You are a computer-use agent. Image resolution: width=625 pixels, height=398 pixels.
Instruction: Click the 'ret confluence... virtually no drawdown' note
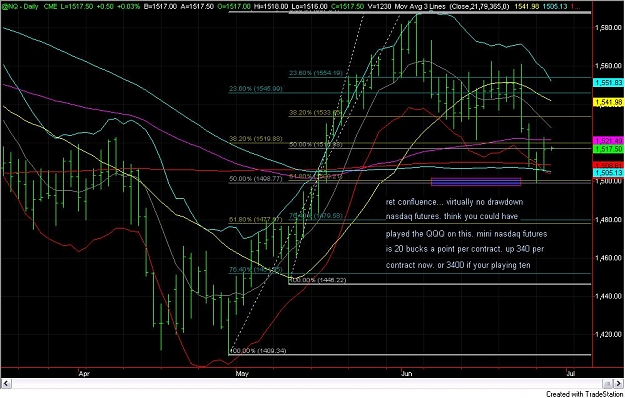point(454,202)
